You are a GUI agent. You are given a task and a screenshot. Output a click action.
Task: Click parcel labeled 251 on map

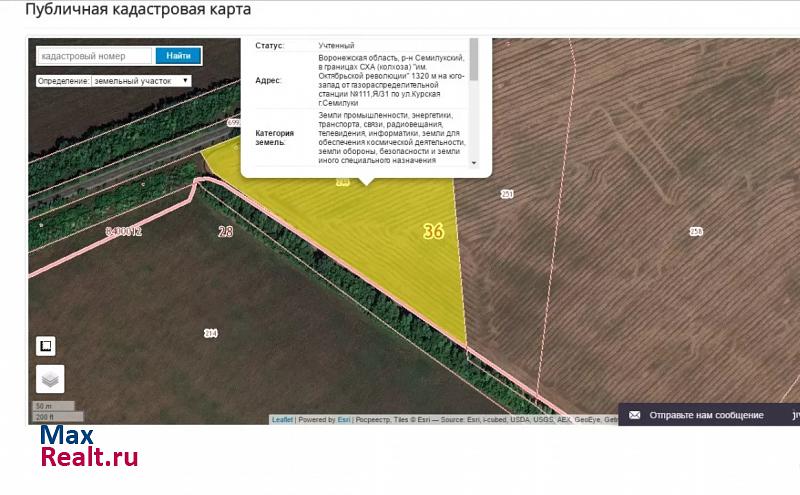point(507,194)
